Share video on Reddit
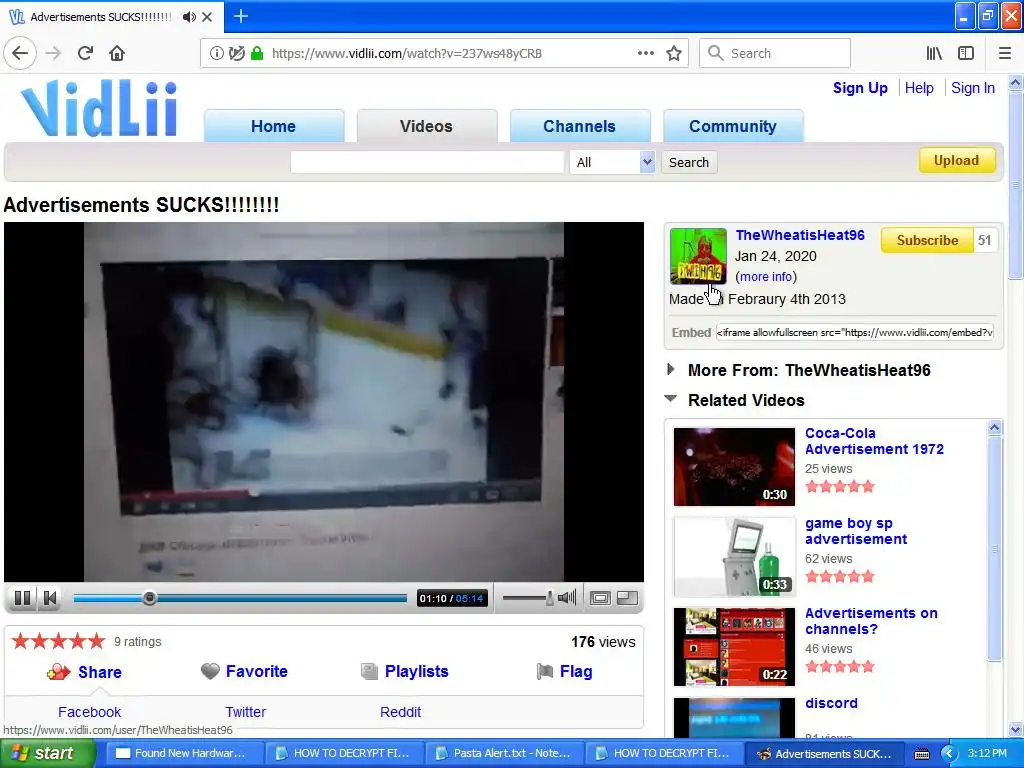Viewport: 1024px width, 768px height. [400, 712]
